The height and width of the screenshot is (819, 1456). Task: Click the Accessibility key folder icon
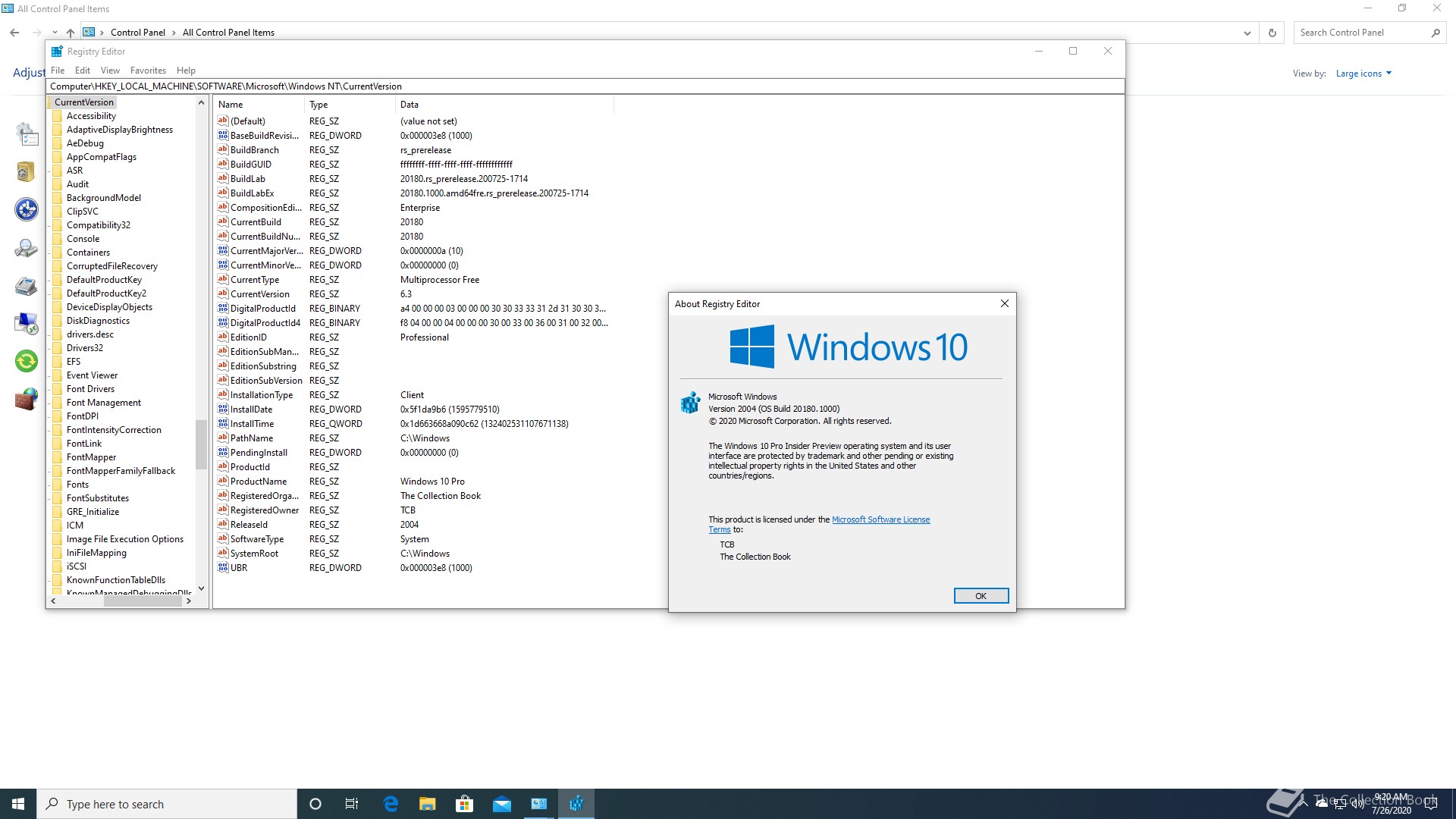coord(57,116)
